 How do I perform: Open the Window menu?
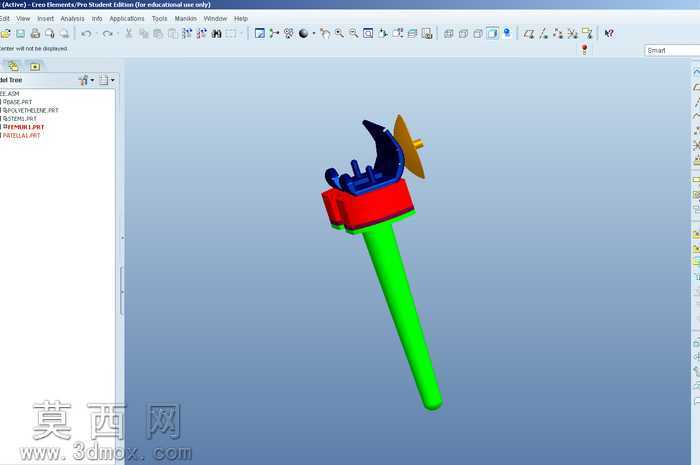pyautogui.click(x=215, y=19)
